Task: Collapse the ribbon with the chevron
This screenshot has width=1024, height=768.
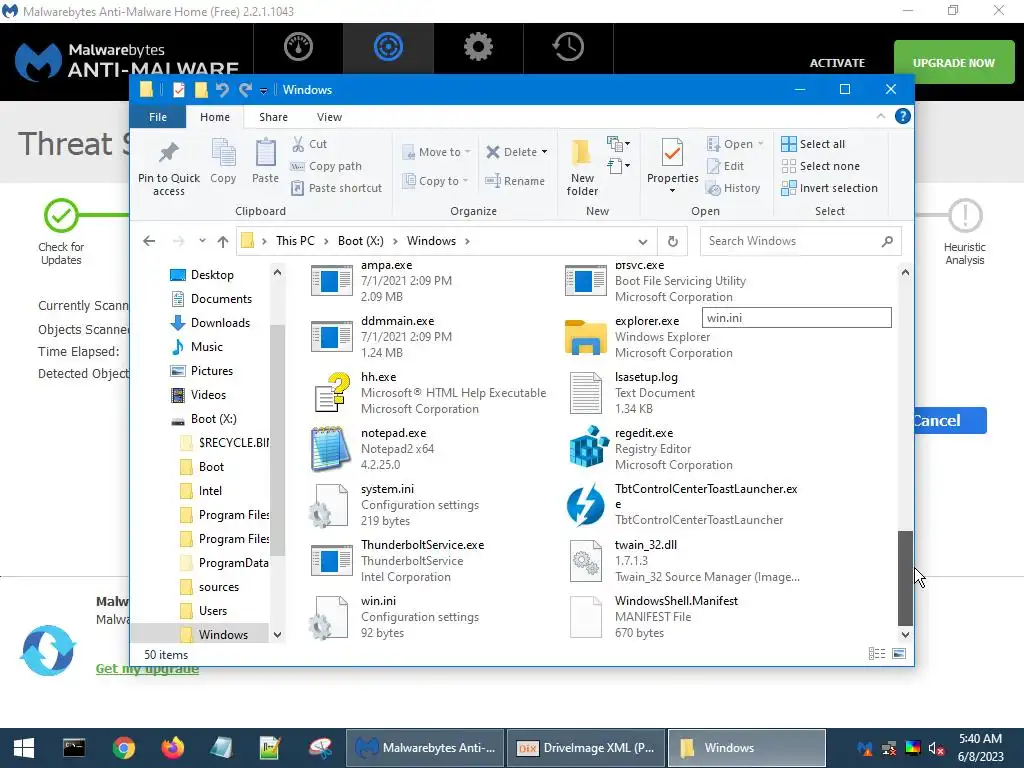Action: tap(880, 116)
